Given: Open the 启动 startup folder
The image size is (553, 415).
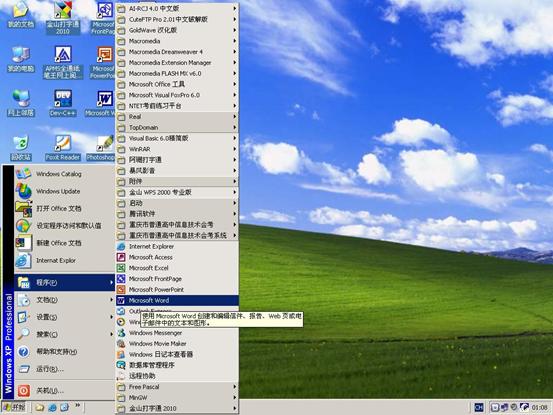Looking at the screenshot, I should (177, 203).
